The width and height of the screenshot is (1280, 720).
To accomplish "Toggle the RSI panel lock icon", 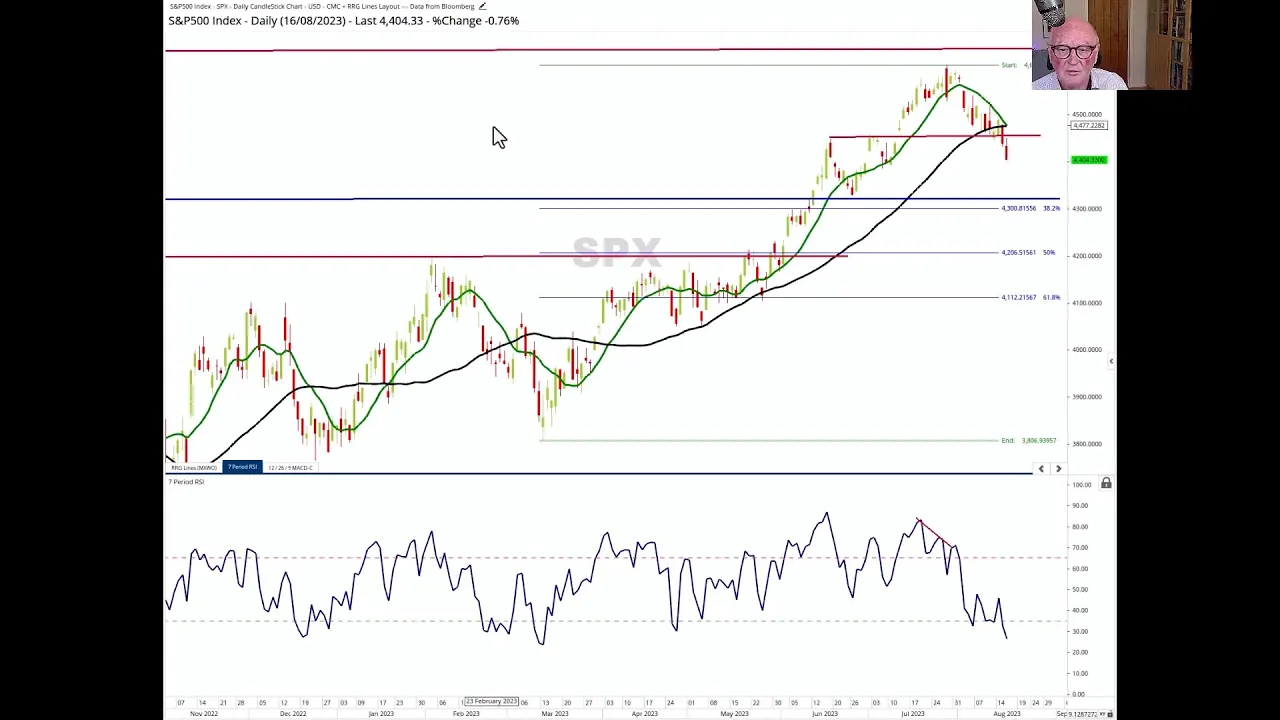I will 1106,484.
